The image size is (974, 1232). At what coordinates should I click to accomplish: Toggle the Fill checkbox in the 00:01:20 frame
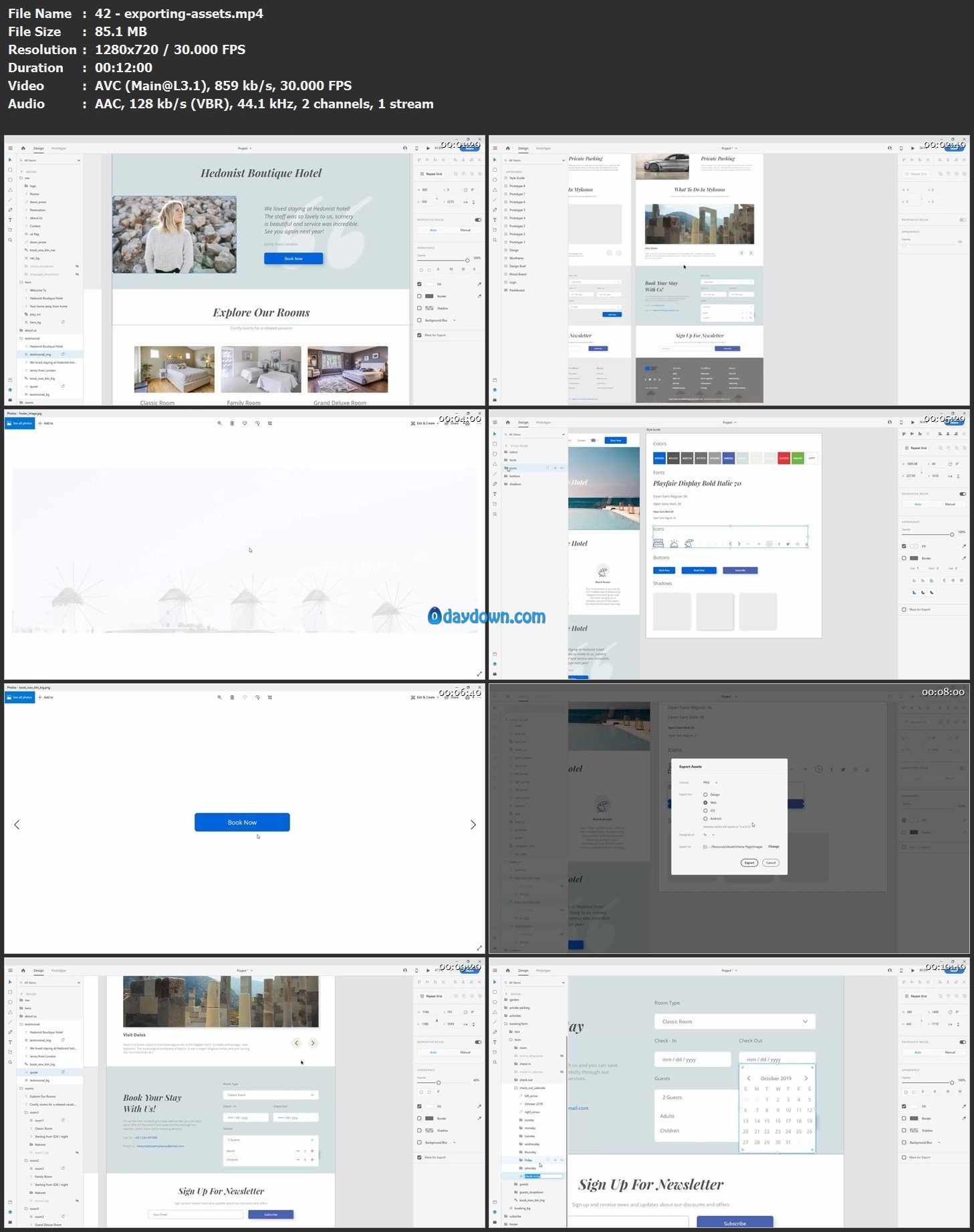pos(420,284)
